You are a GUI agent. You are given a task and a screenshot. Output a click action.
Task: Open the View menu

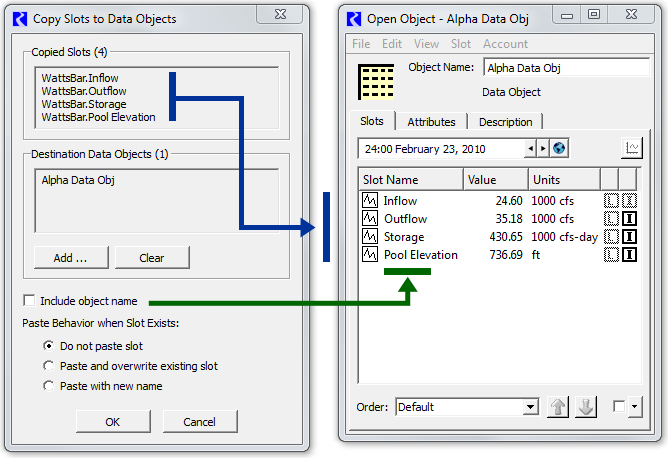(x=426, y=44)
